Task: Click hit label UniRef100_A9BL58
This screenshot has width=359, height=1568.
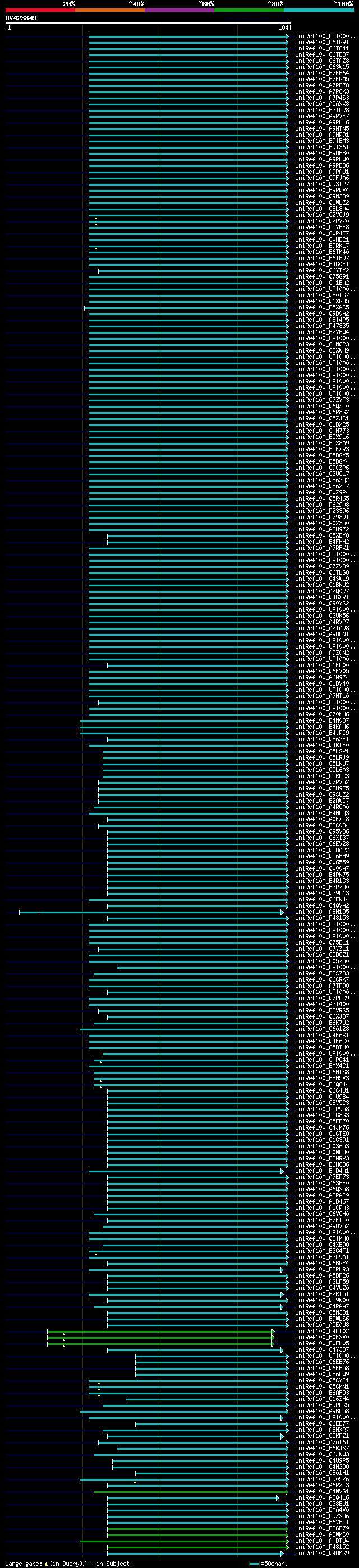Action: point(322,1412)
